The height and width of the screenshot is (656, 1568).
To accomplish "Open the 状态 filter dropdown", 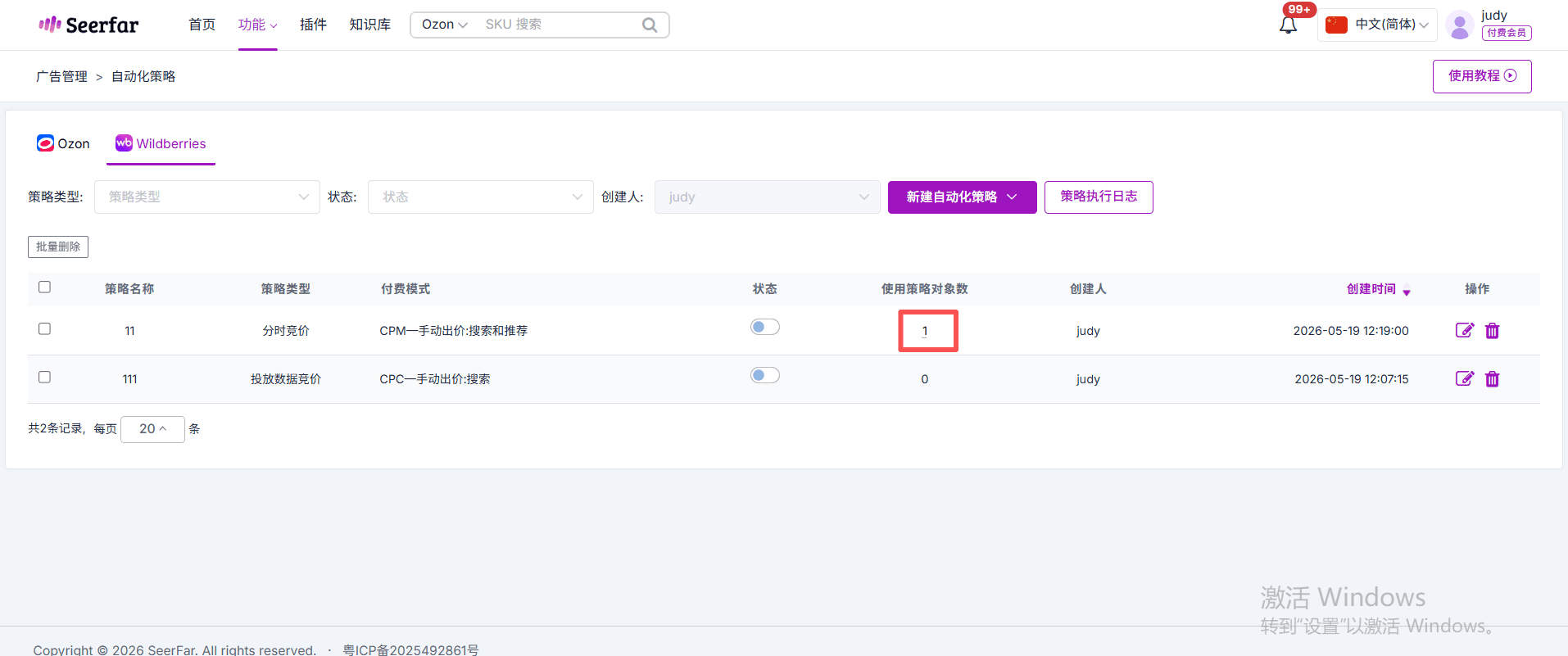I will pyautogui.click(x=481, y=197).
